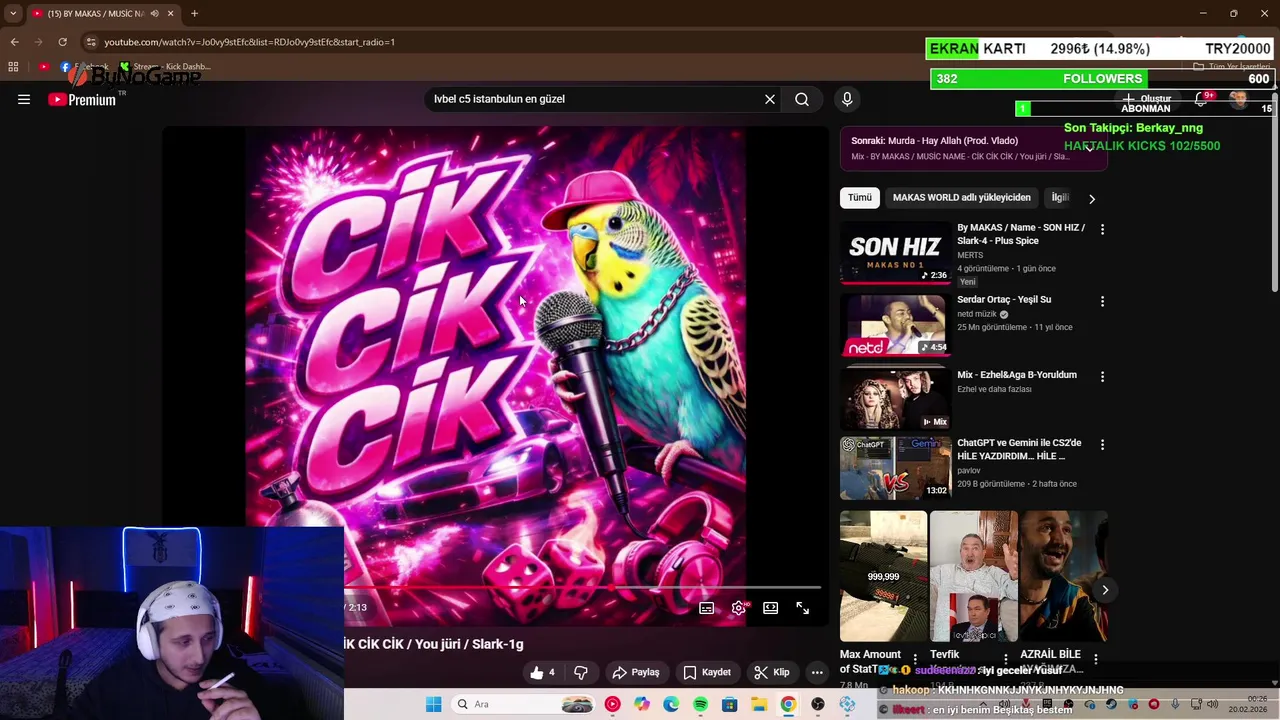Toggle theater mode in the player

[x=770, y=608]
